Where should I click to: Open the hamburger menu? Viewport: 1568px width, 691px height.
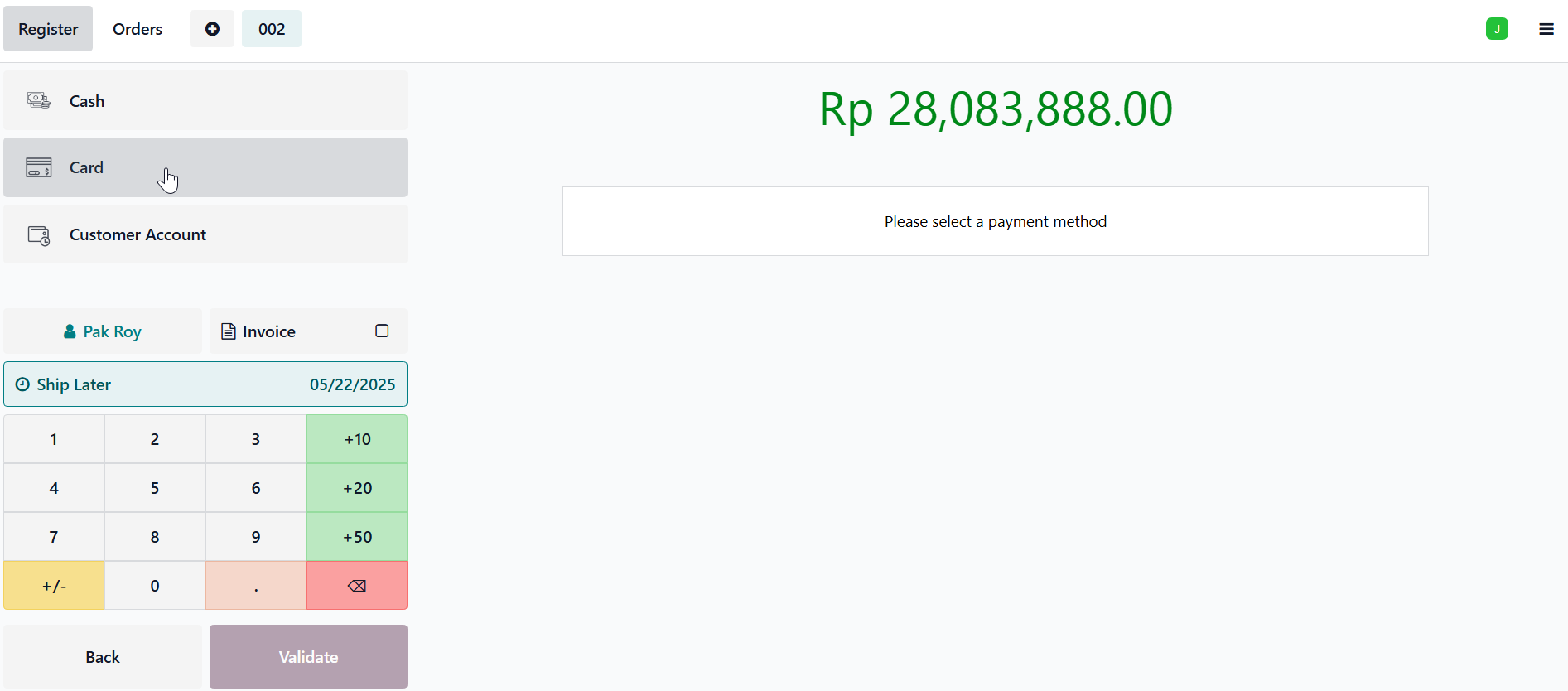pos(1546,29)
